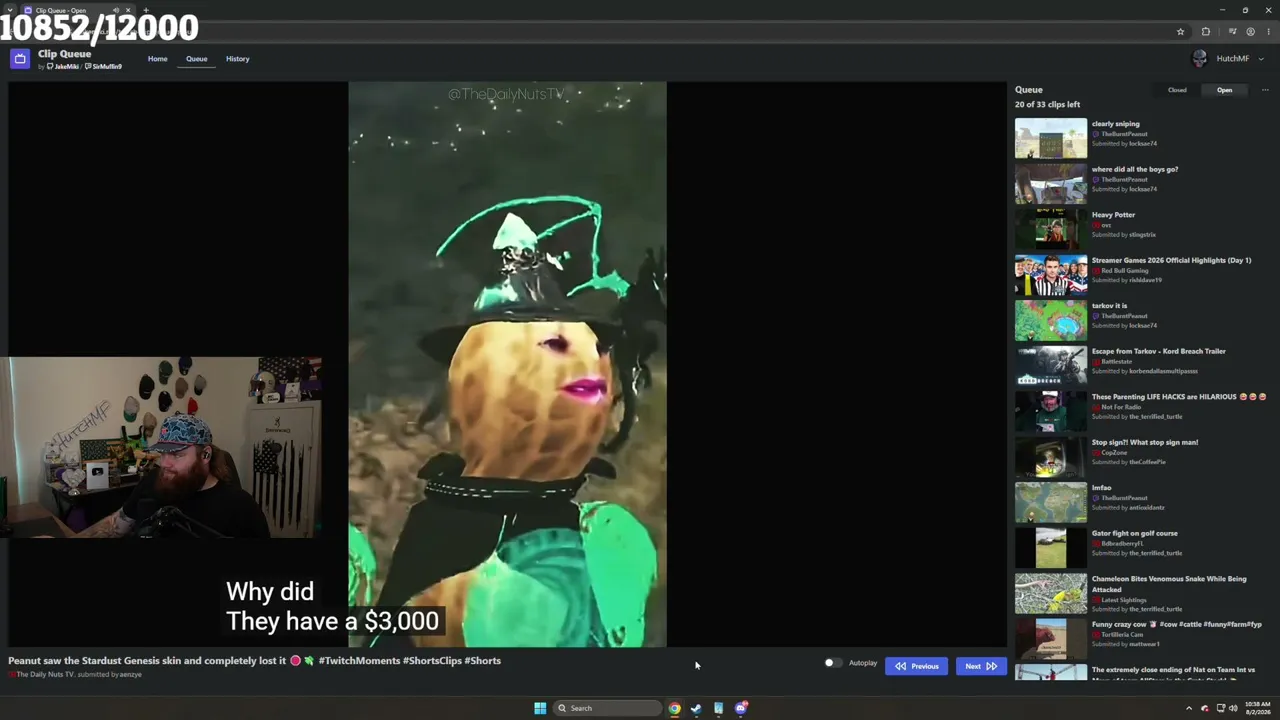The image size is (1280, 720).
Task: Open Steam from the taskbar
Action: click(697, 708)
